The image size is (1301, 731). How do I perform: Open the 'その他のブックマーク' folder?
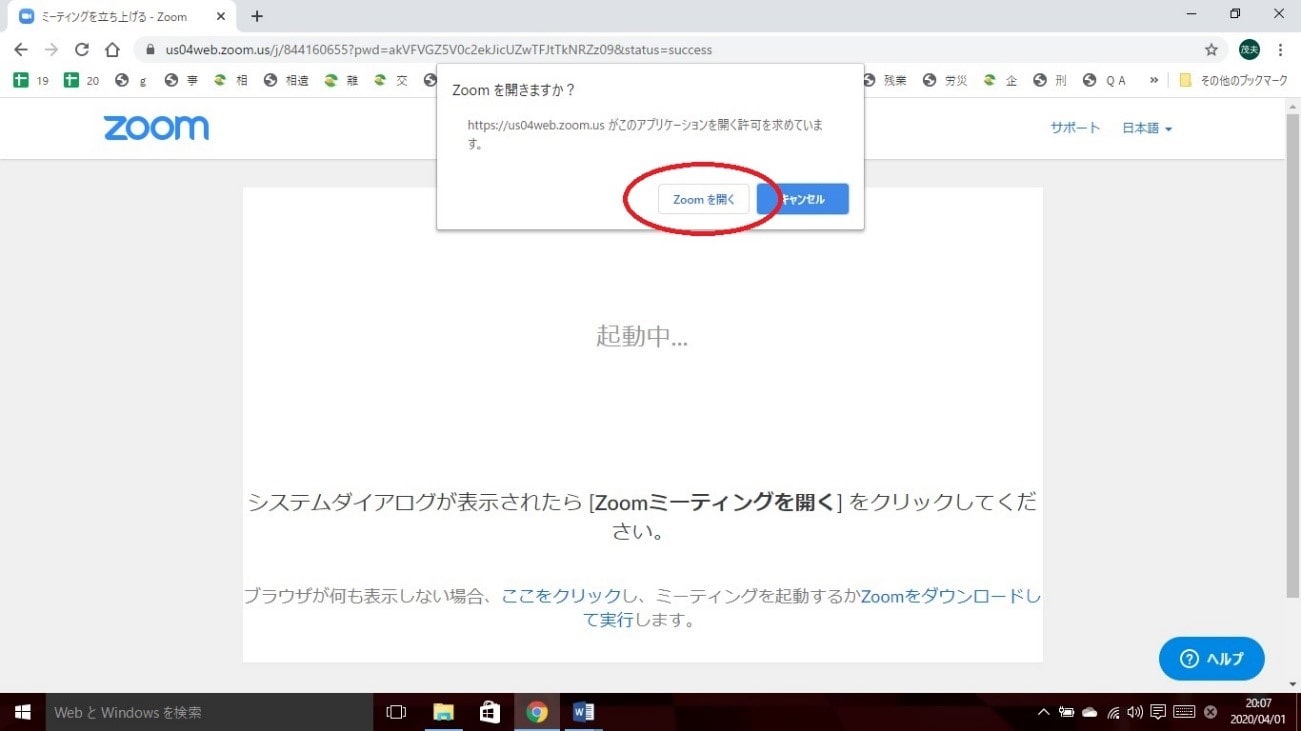point(1233,81)
